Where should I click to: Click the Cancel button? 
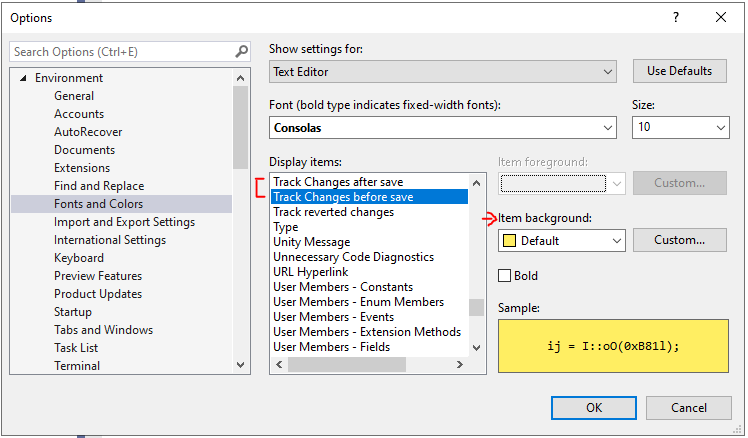point(689,408)
